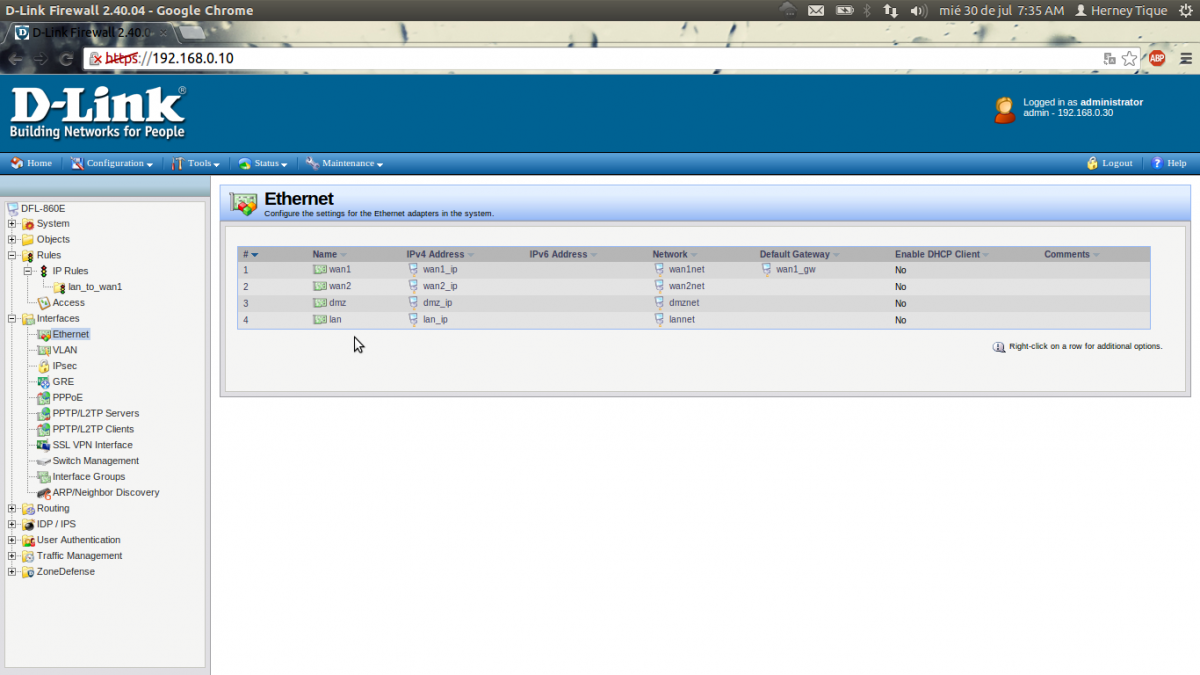
Task: Click the Switch Management icon
Action: coord(44,461)
